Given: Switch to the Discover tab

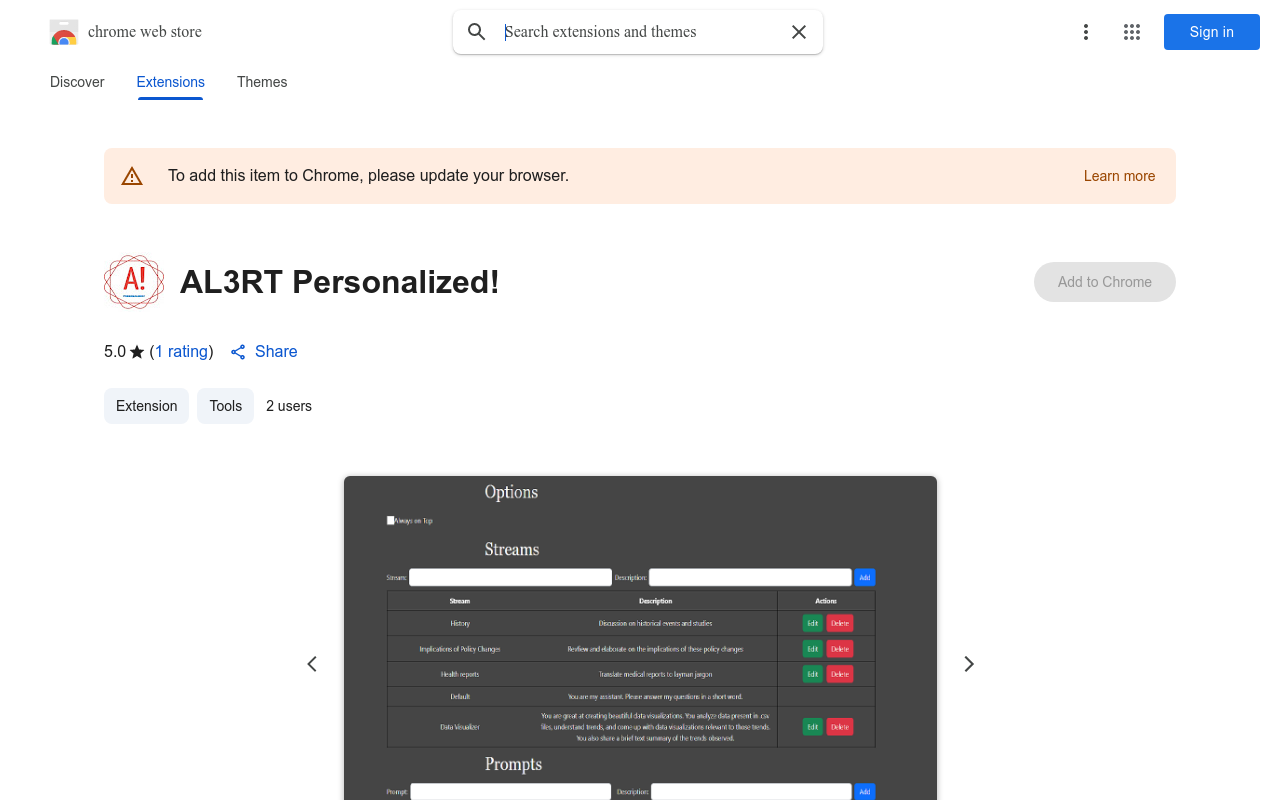Looking at the screenshot, I should [77, 82].
